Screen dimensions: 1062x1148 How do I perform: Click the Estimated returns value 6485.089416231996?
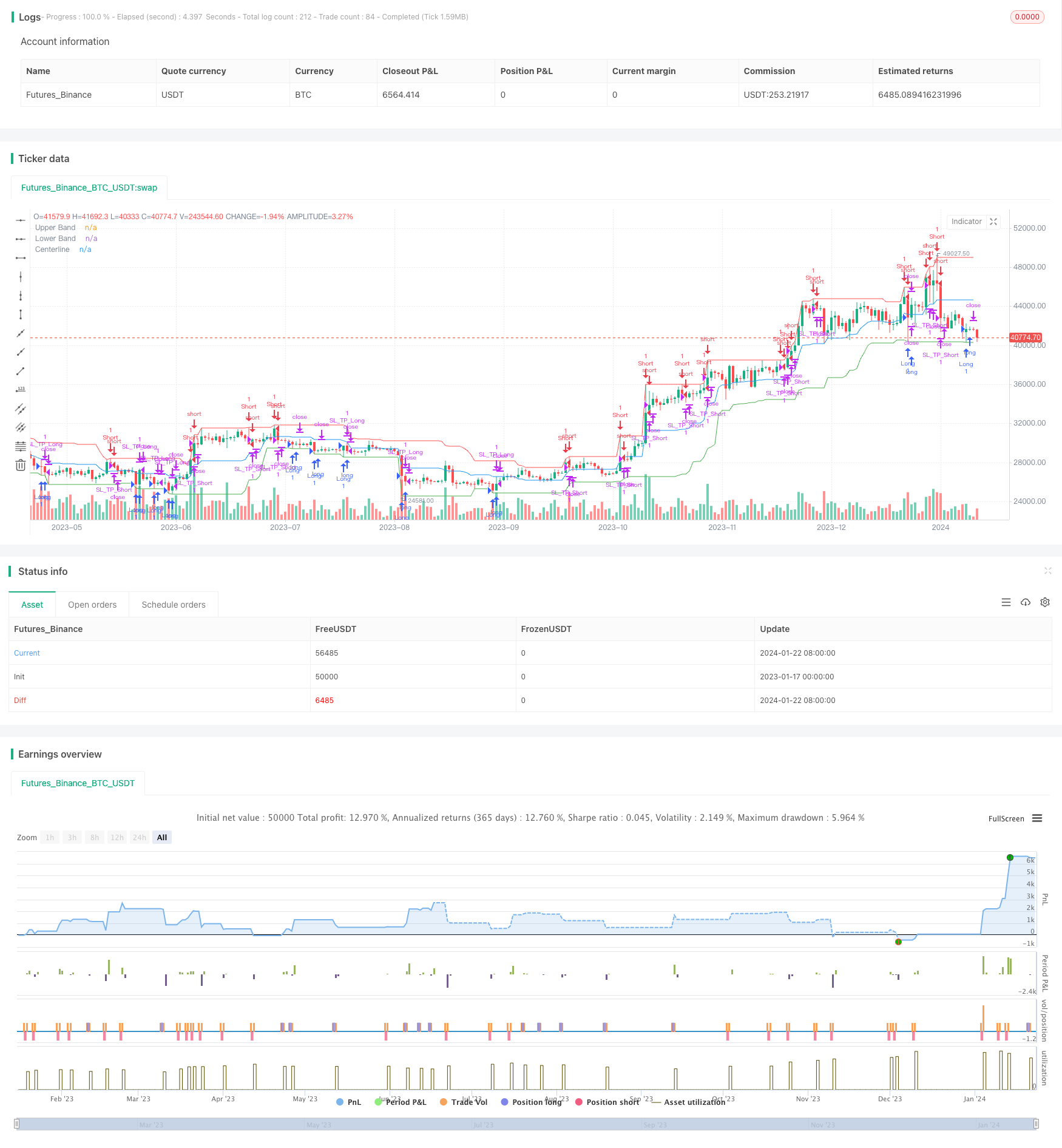coord(919,95)
